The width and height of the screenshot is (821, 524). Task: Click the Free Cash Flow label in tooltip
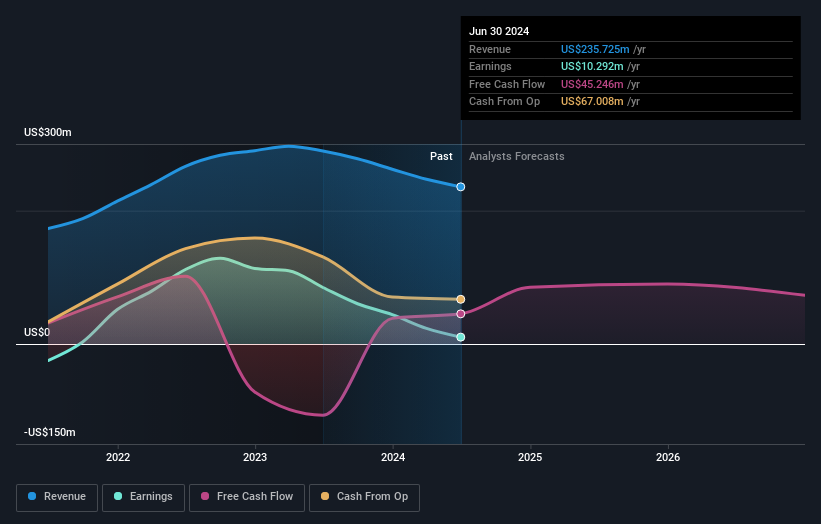coord(507,84)
